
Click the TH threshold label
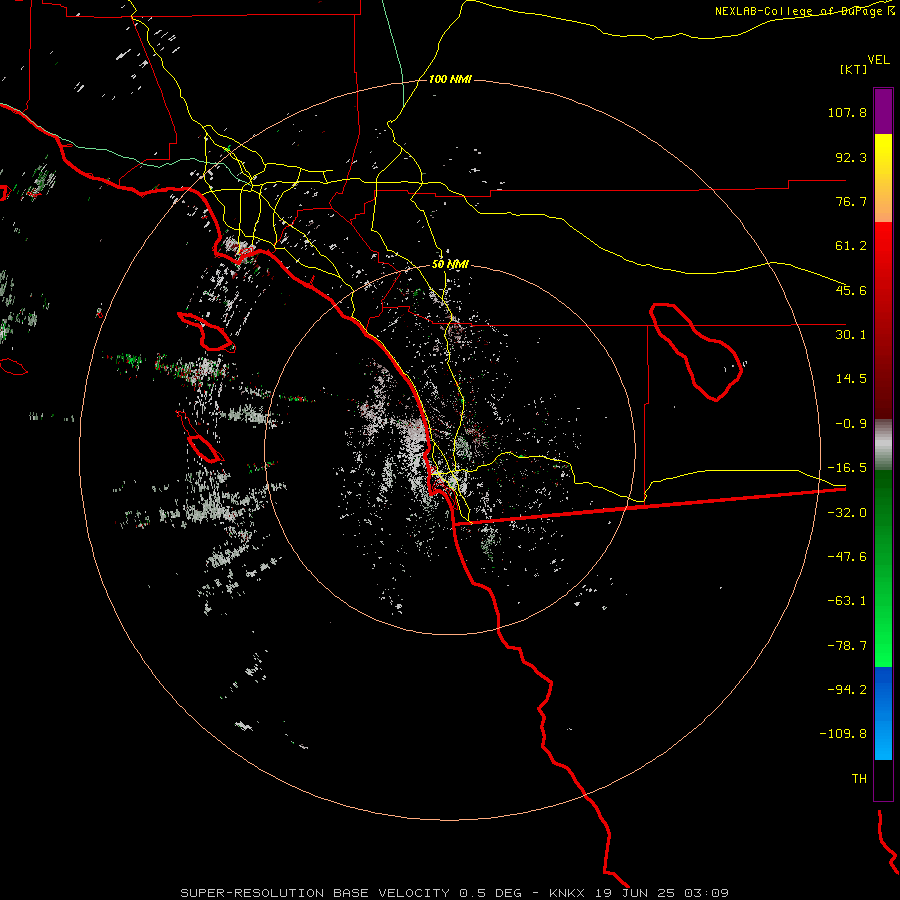click(x=859, y=779)
